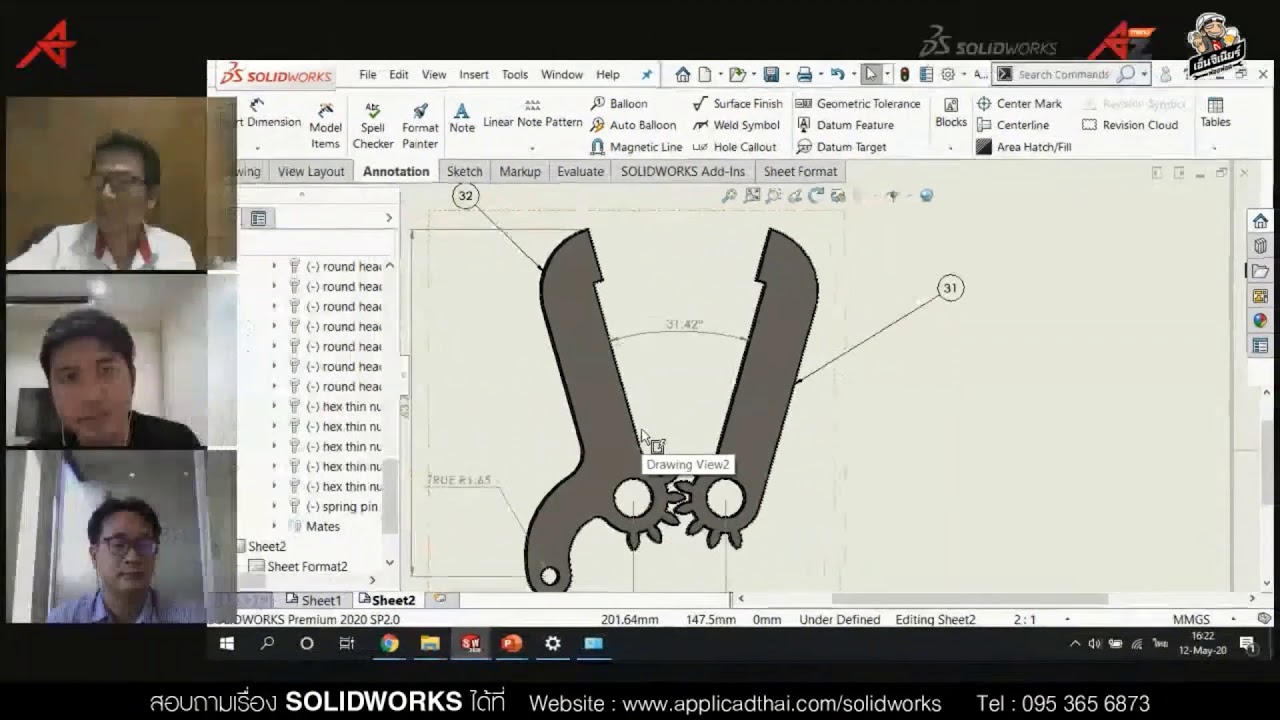Add a Centerline annotation
1280x720 pixels.
coord(1013,125)
